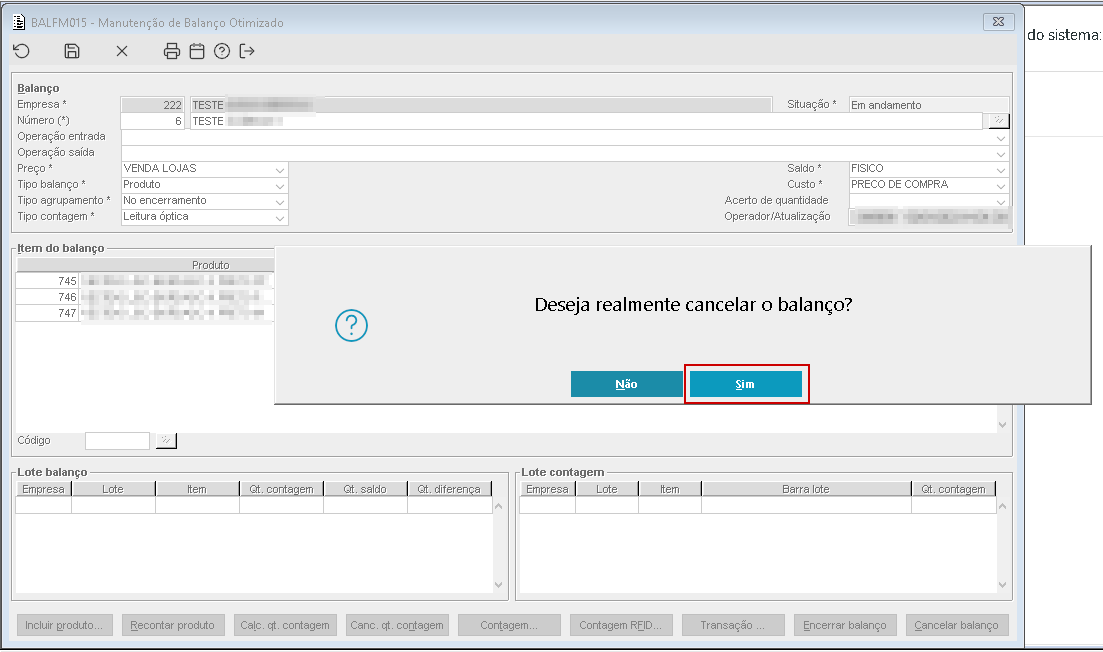
Task: Click the Produto column header
Action: tap(210, 265)
